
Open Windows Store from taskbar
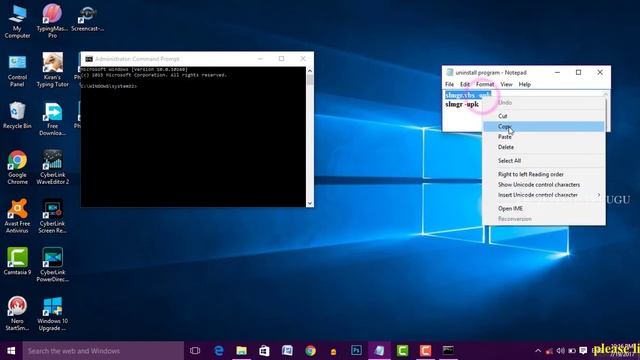(264, 351)
